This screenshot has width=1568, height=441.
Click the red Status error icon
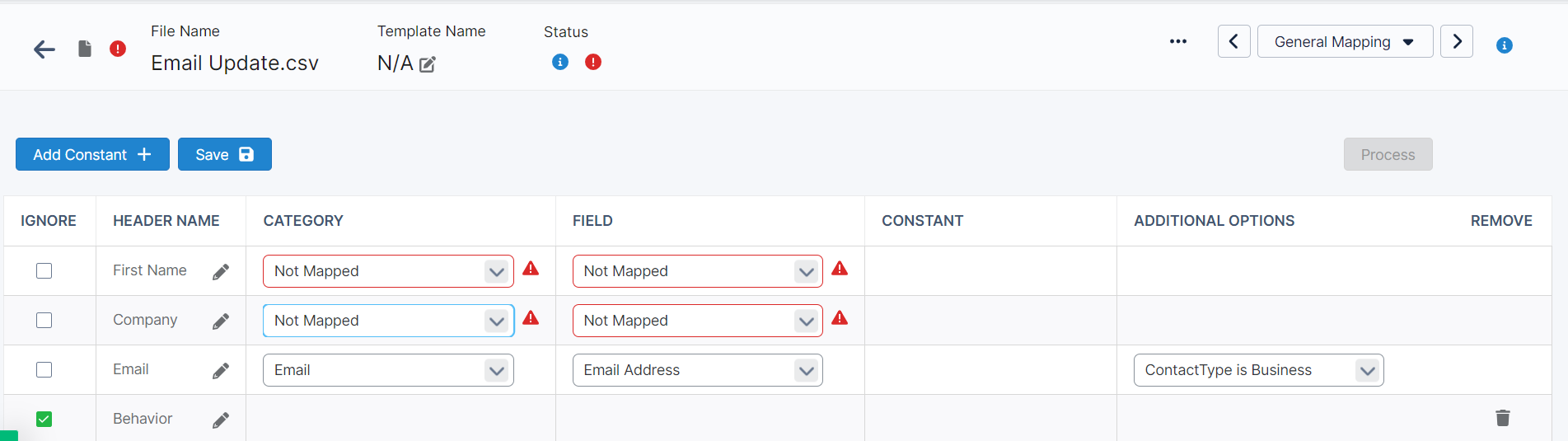click(593, 62)
